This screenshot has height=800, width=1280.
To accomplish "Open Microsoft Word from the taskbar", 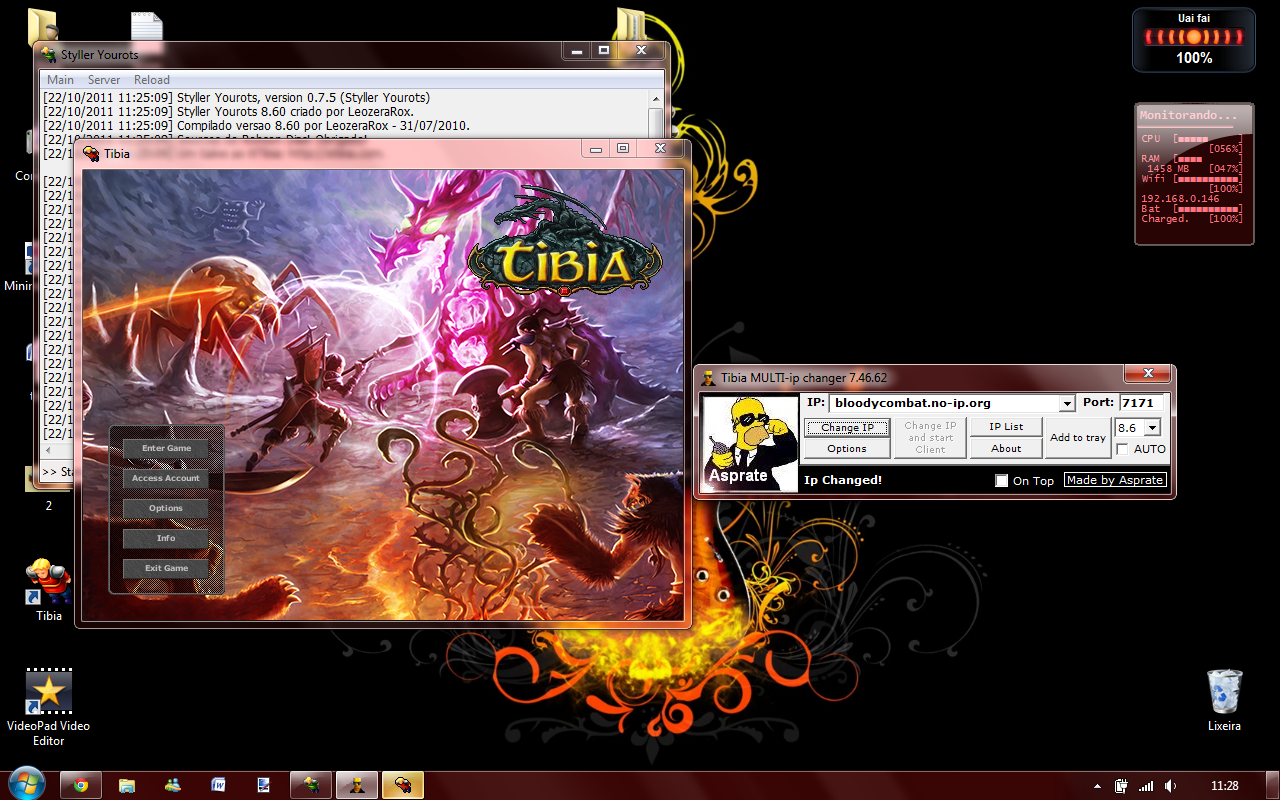I will (x=218, y=785).
